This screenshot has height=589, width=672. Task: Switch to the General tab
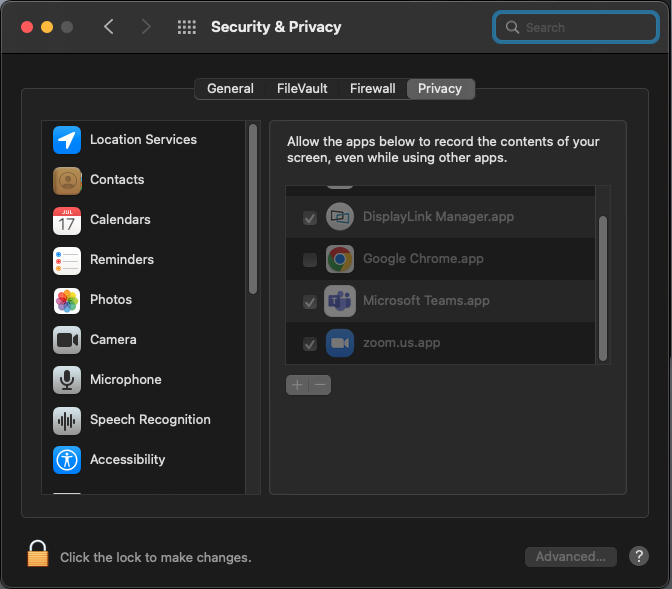[230, 89]
